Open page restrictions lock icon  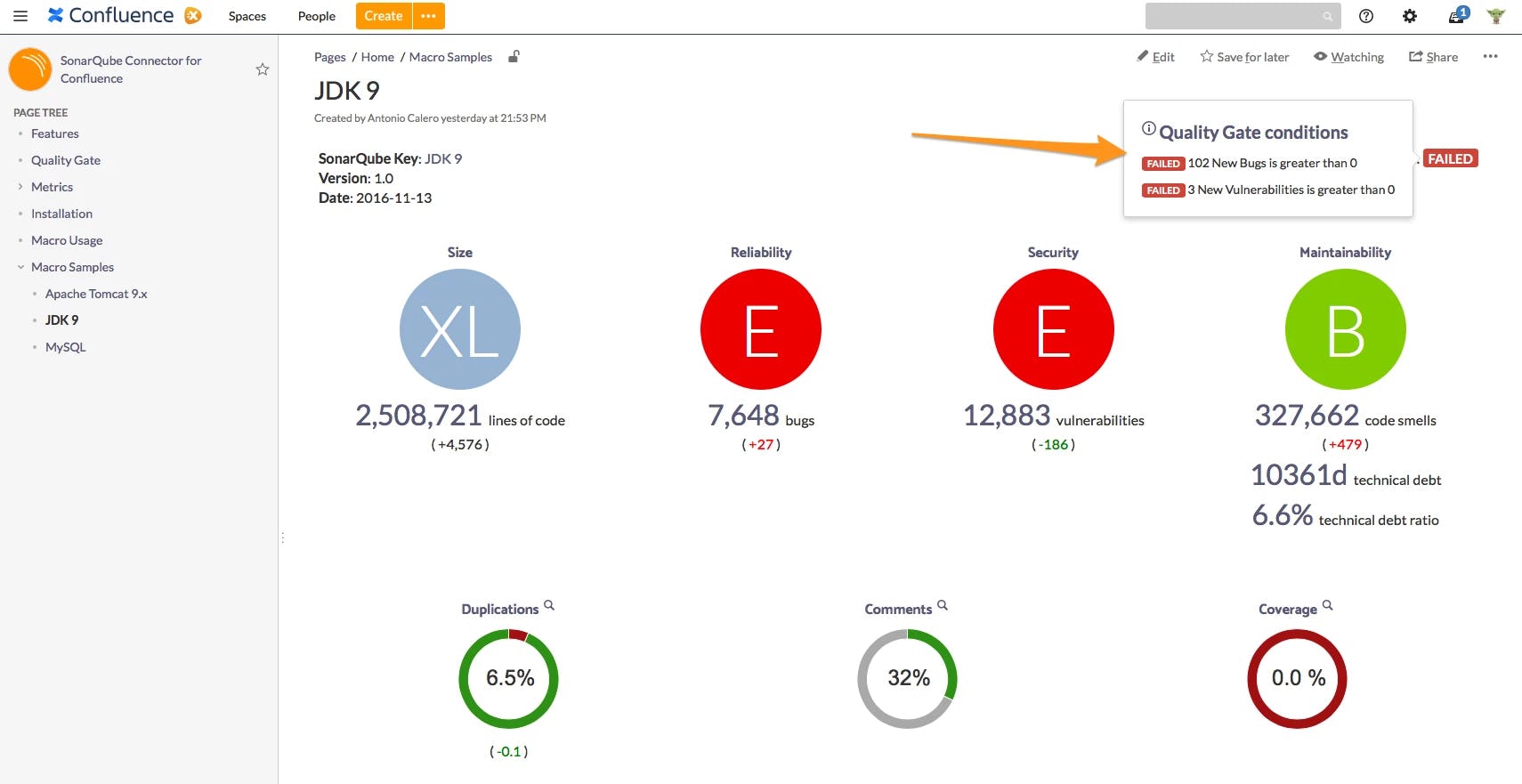click(x=514, y=56)
